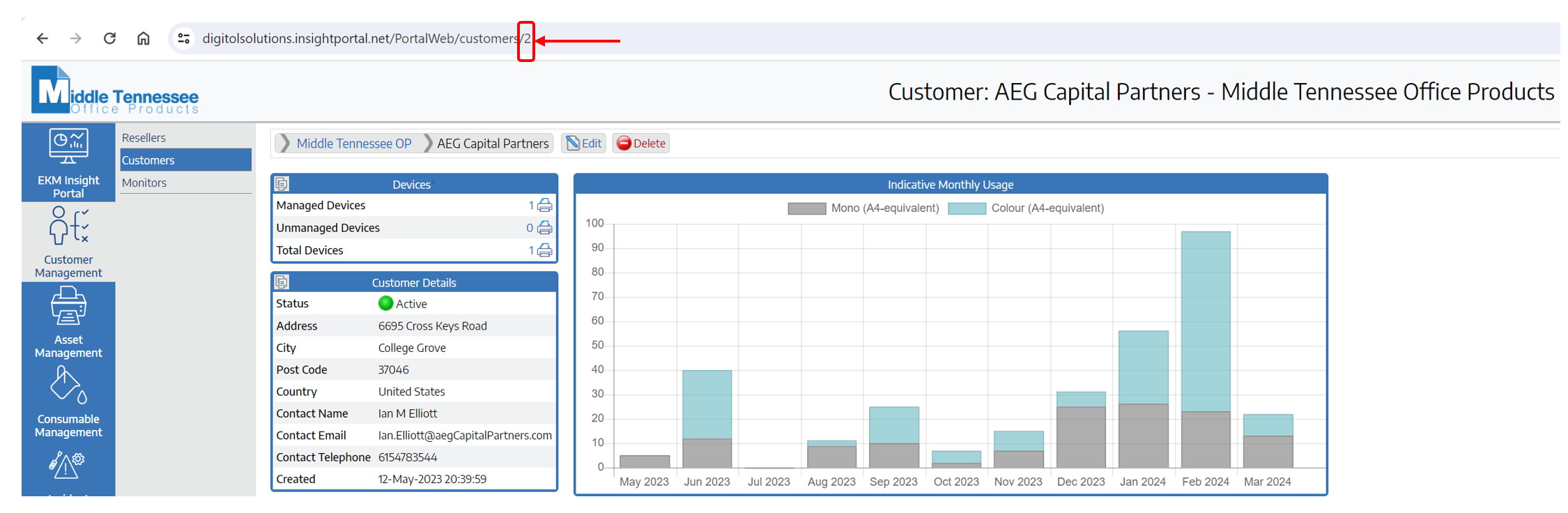
Task: Delete the customer record
Action: 641,144
